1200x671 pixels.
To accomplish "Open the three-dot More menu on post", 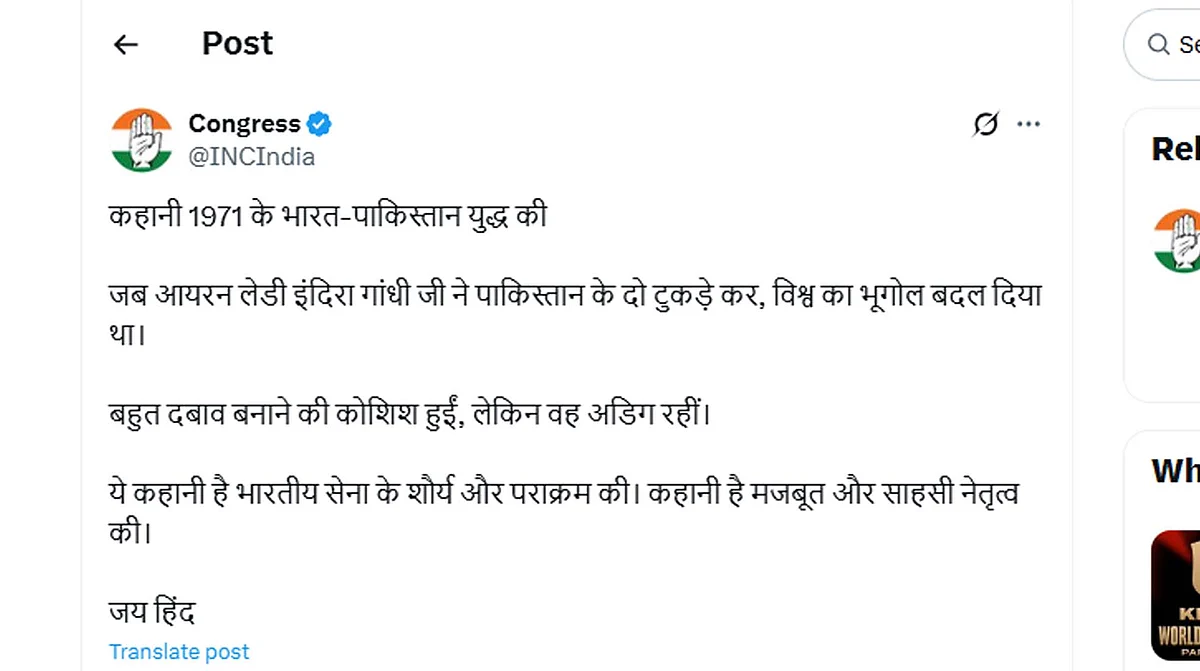I will 1028,124.
